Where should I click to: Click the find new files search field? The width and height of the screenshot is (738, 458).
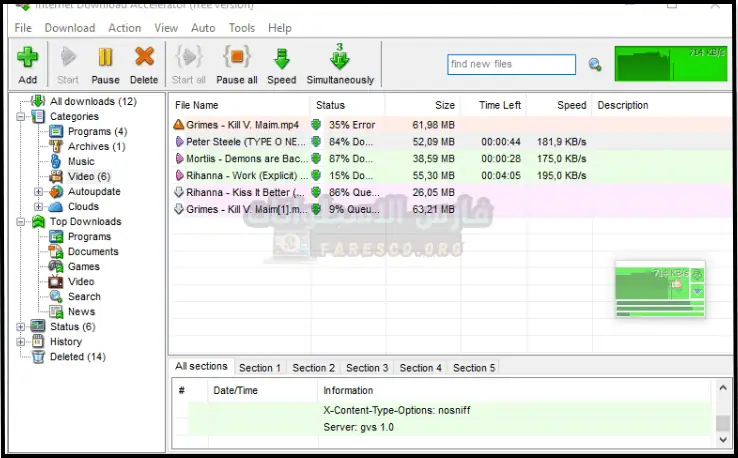point(511,65)
